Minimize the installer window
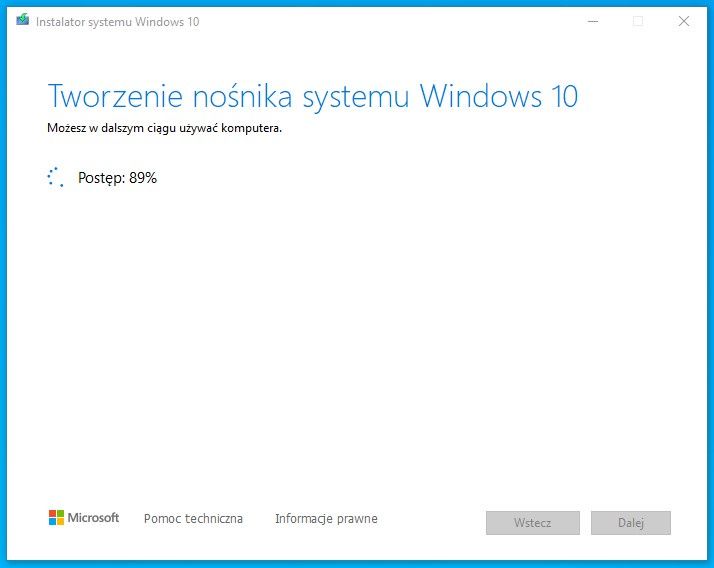The height and width of the screenshot is (568, 714). (x=593, y=21)
